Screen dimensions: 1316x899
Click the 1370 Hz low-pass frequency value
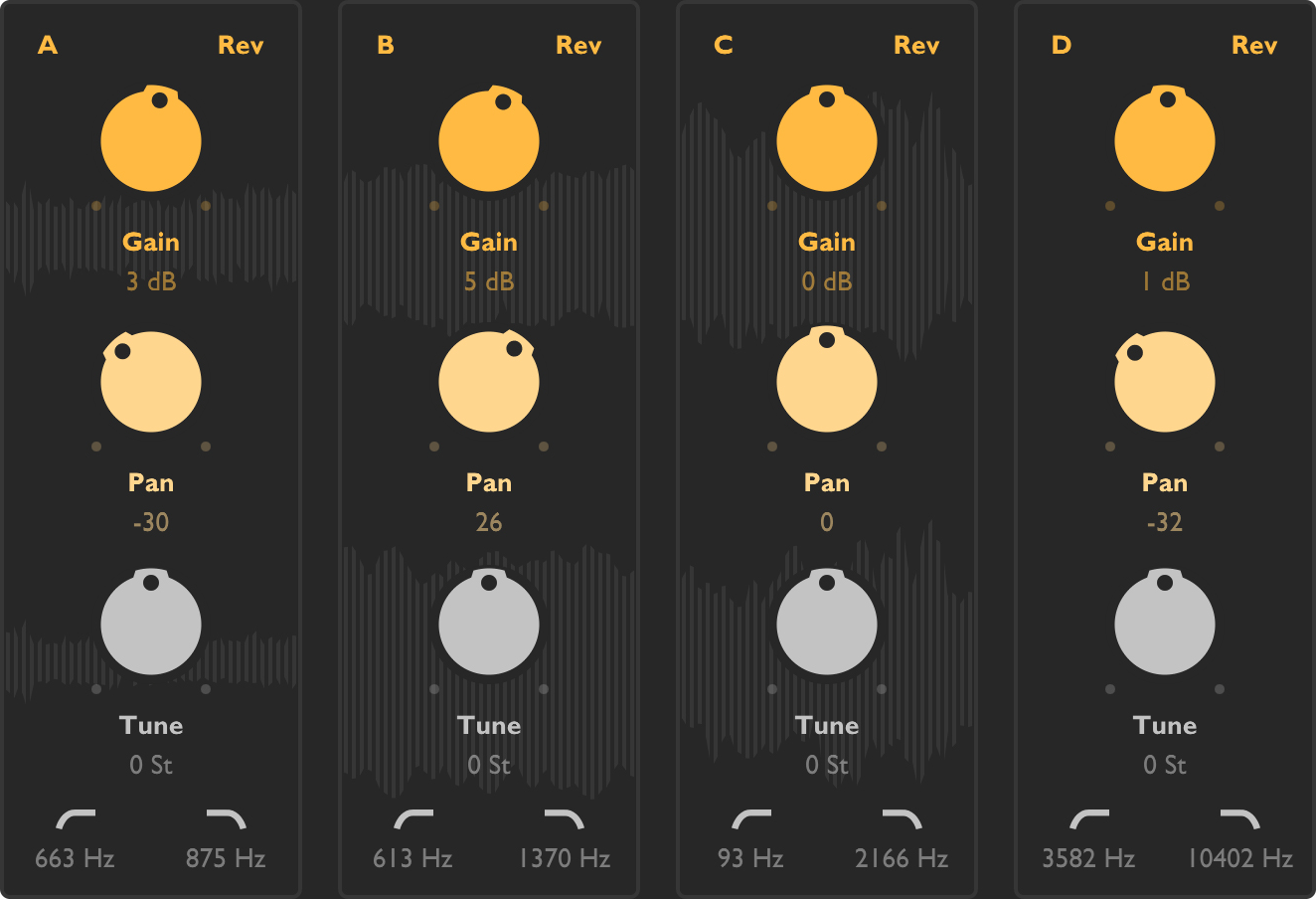coord(564,859)
